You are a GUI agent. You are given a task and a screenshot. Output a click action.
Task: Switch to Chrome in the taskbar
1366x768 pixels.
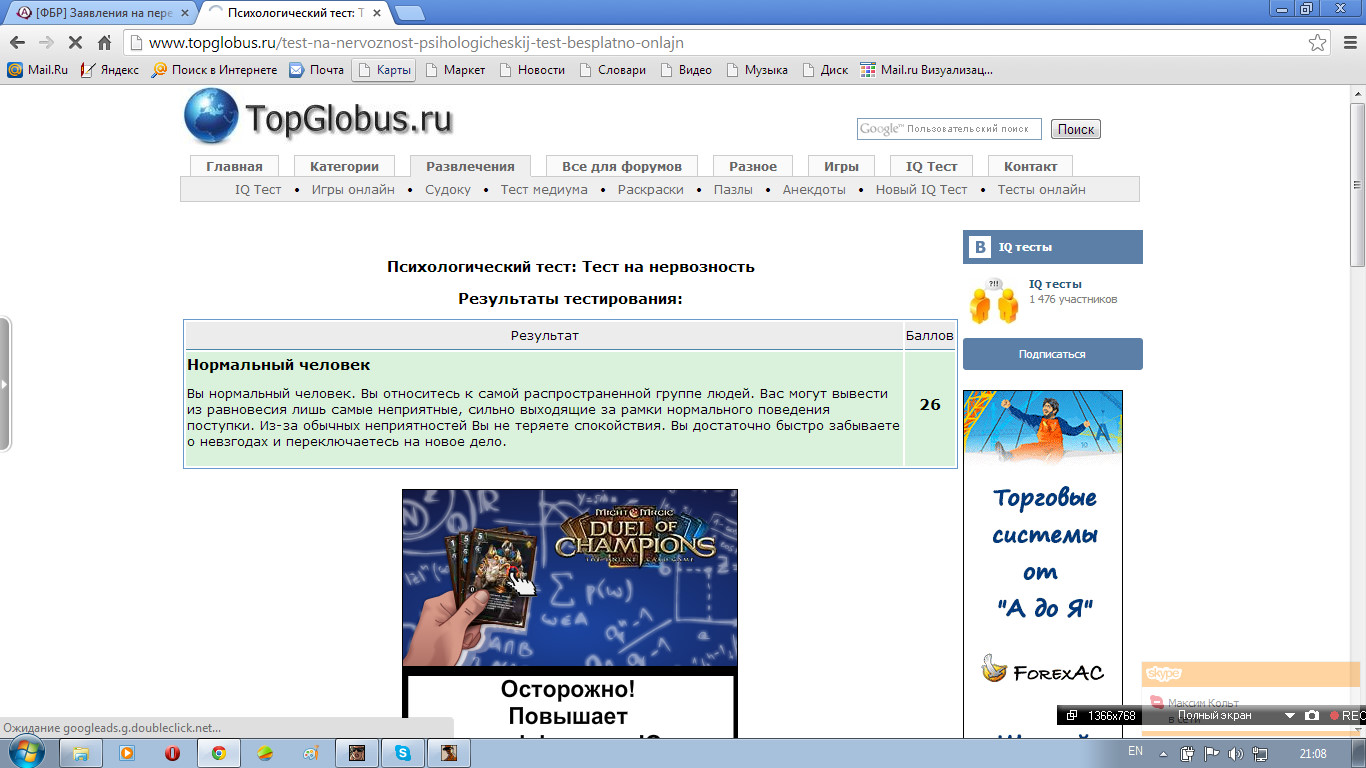tap(219, 753)
